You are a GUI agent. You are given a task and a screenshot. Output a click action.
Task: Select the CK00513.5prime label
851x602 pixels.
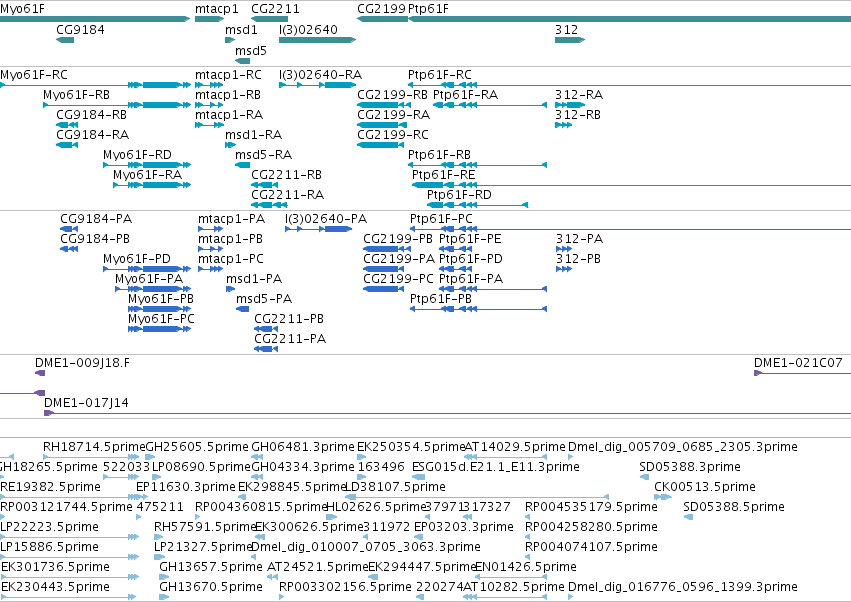click(705, 487)
